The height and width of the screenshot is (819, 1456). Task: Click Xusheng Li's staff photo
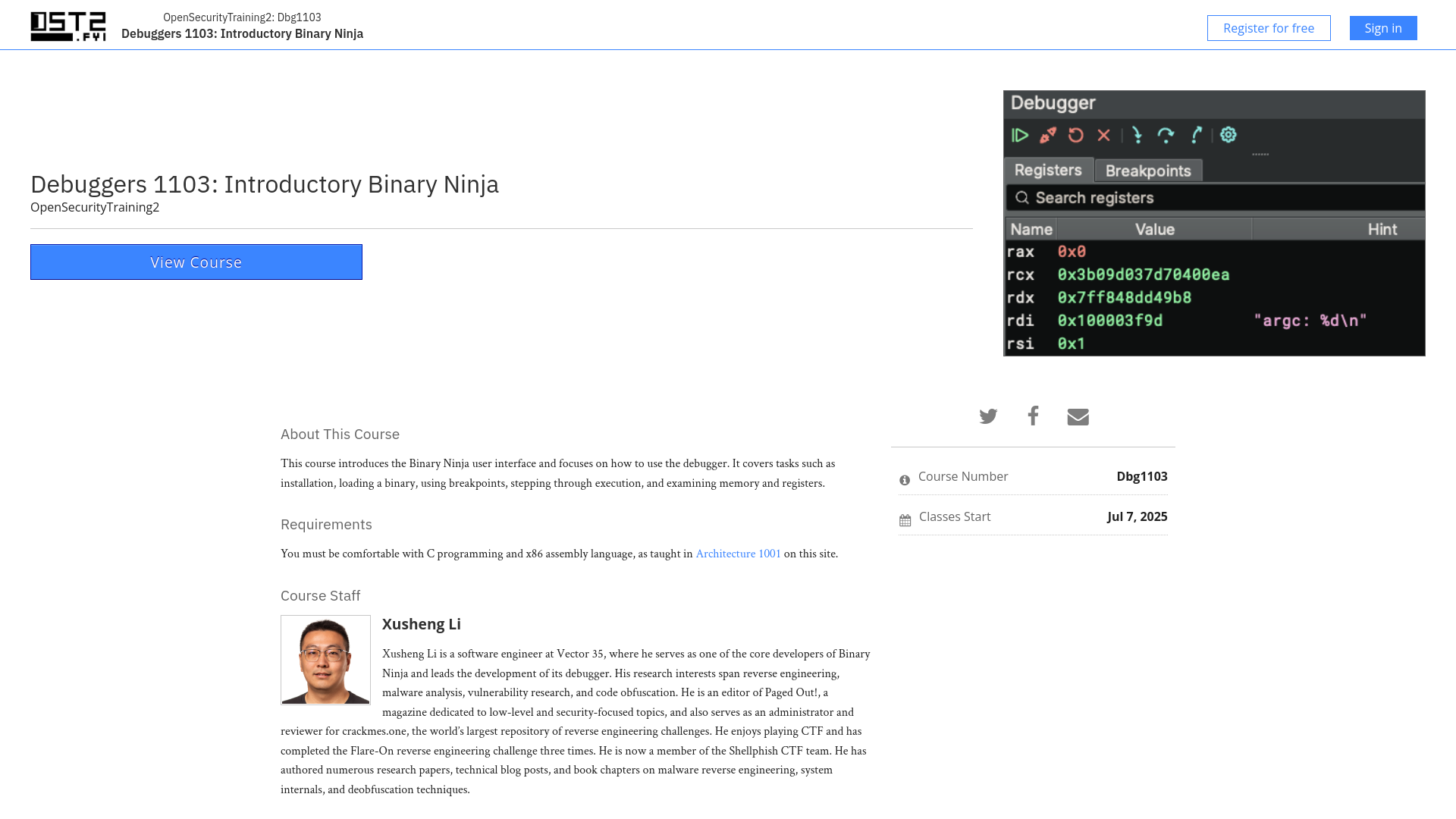point(325,660)
